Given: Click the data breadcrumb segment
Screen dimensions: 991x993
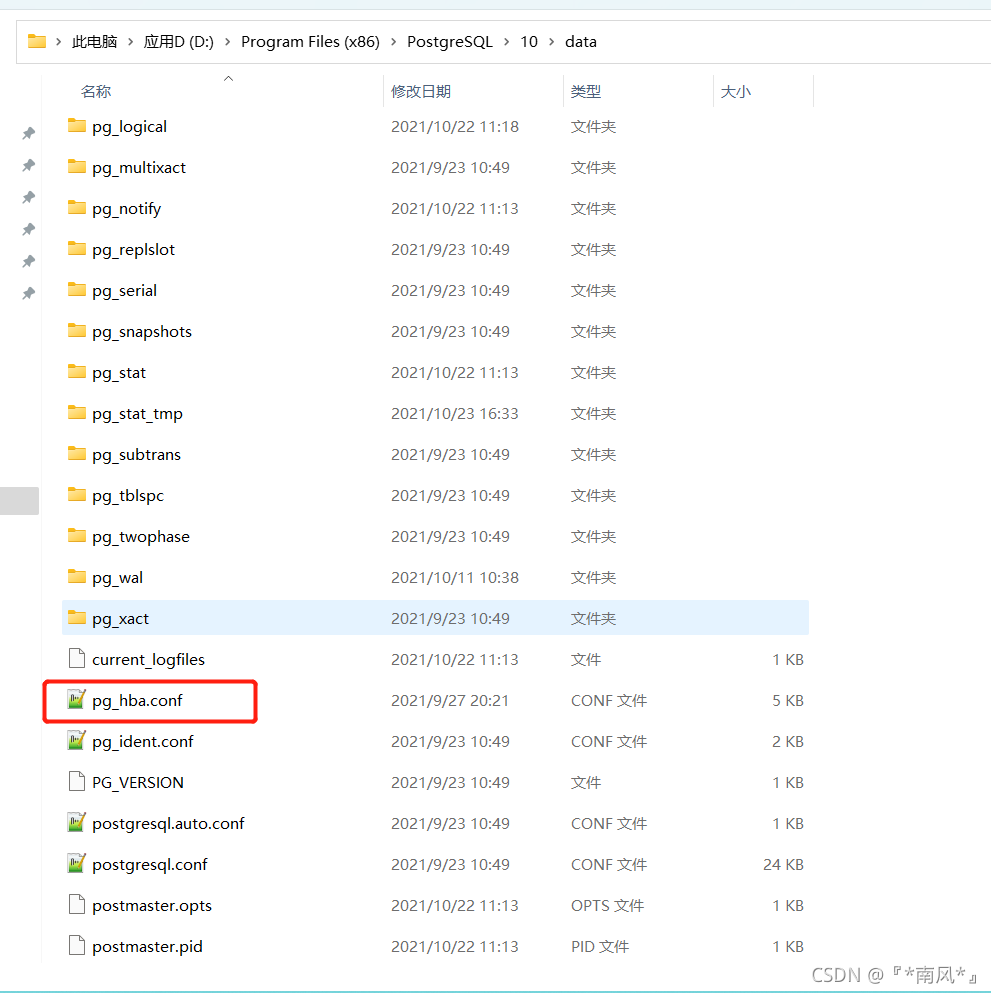Looking at the screenshot, I should coord(581,42).
